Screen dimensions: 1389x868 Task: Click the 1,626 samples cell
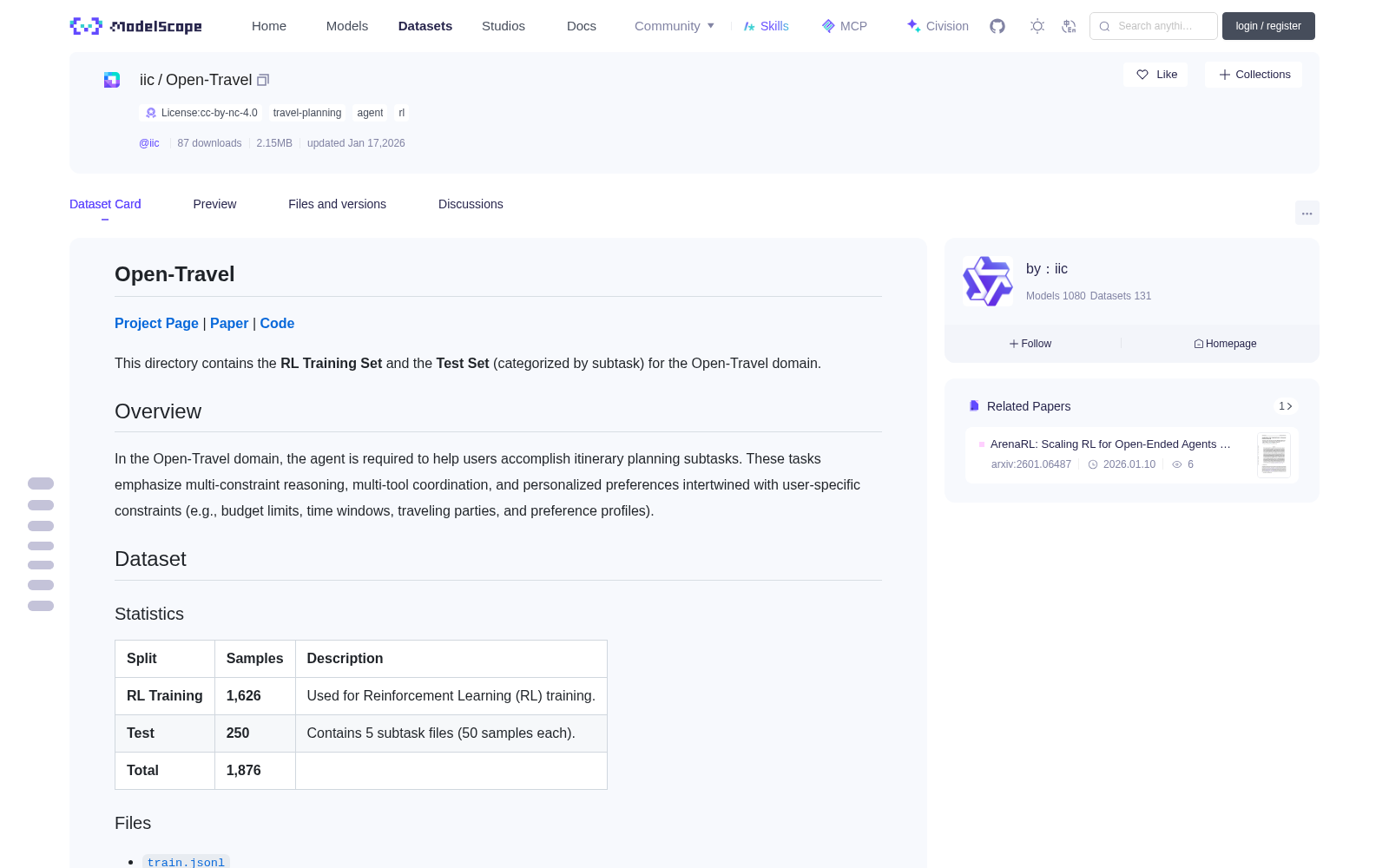(x=255, y=696)
